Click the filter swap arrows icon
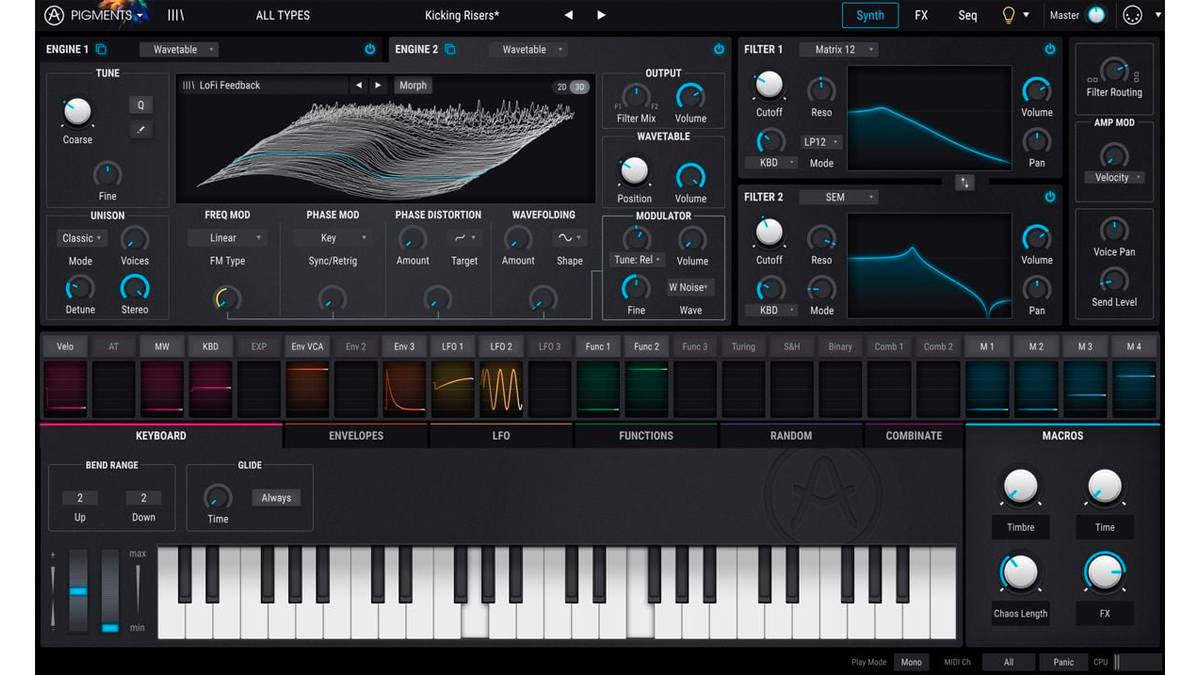This screenshot has width=1200, height=675. click(x=965, y=182)
